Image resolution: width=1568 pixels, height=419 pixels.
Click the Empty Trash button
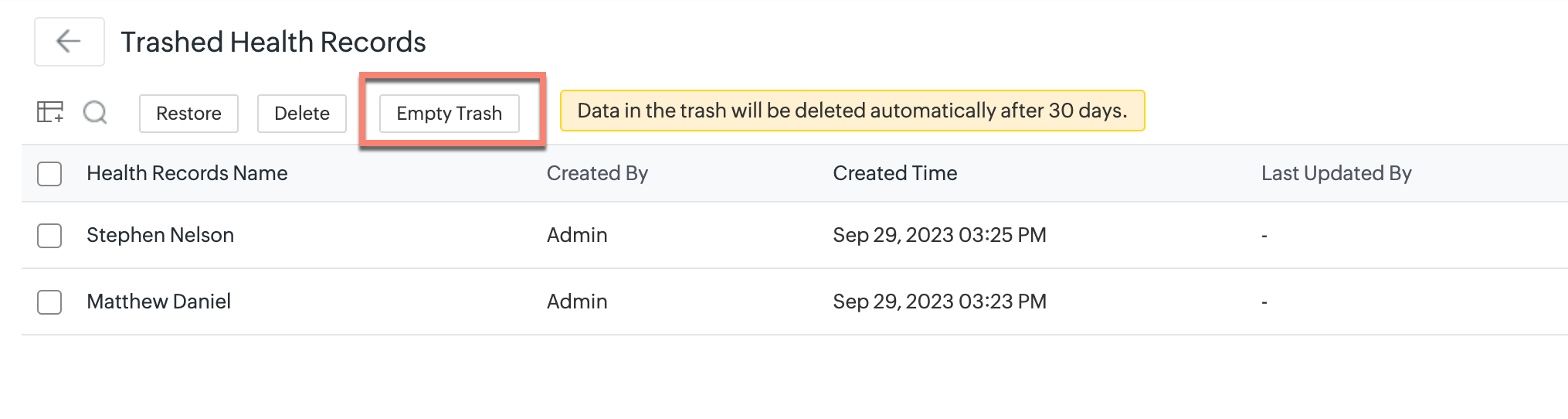tap(449, 114)
